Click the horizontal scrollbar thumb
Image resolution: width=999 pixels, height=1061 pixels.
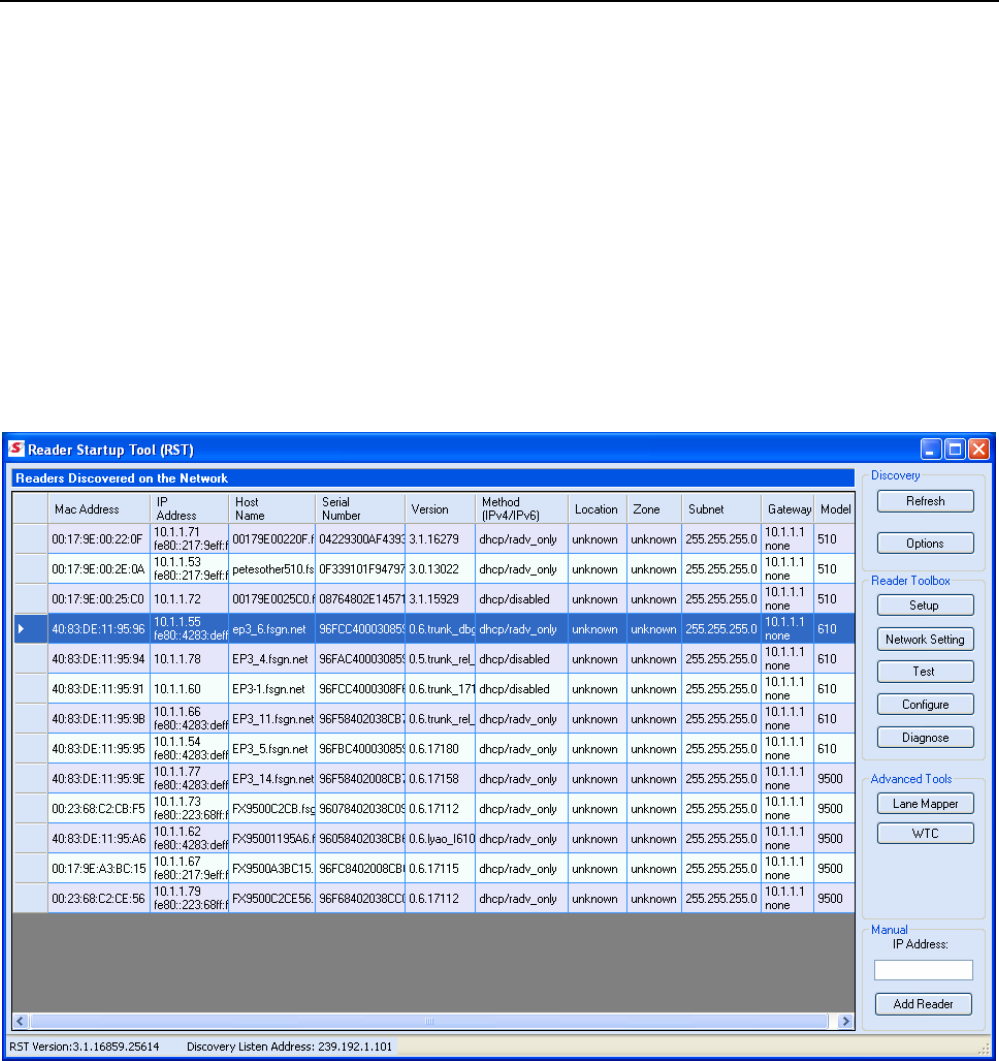(x=429, y=1021)
